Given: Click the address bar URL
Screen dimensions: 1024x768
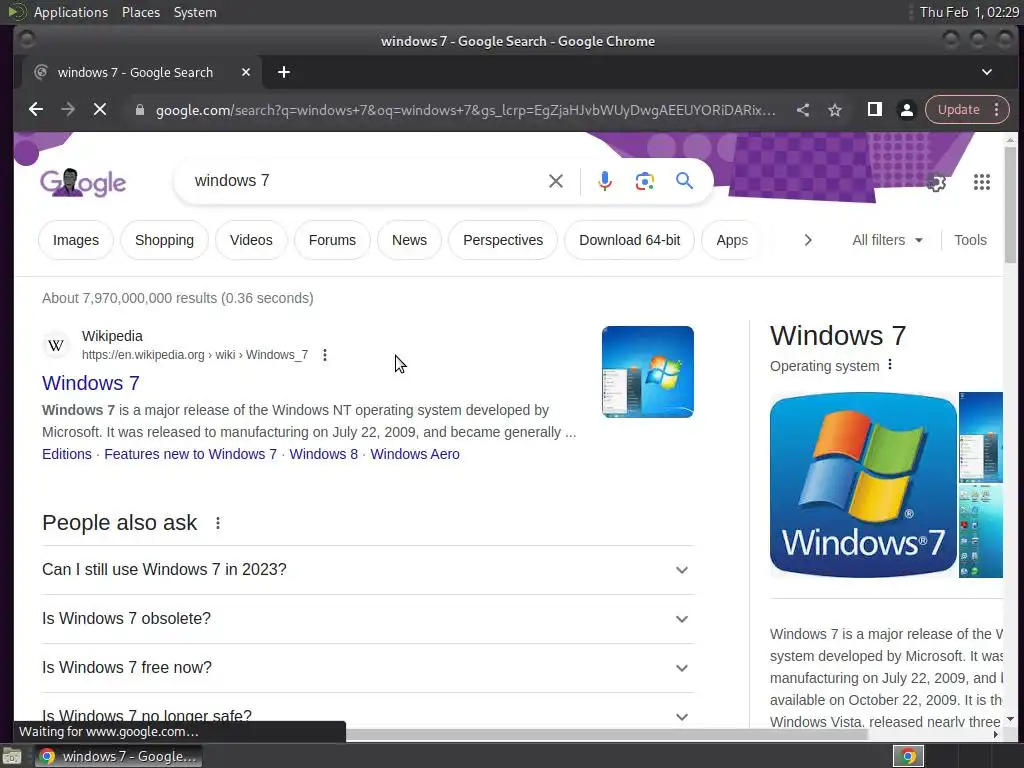Looking at the screenshot, I should click(x=466, y=110).
